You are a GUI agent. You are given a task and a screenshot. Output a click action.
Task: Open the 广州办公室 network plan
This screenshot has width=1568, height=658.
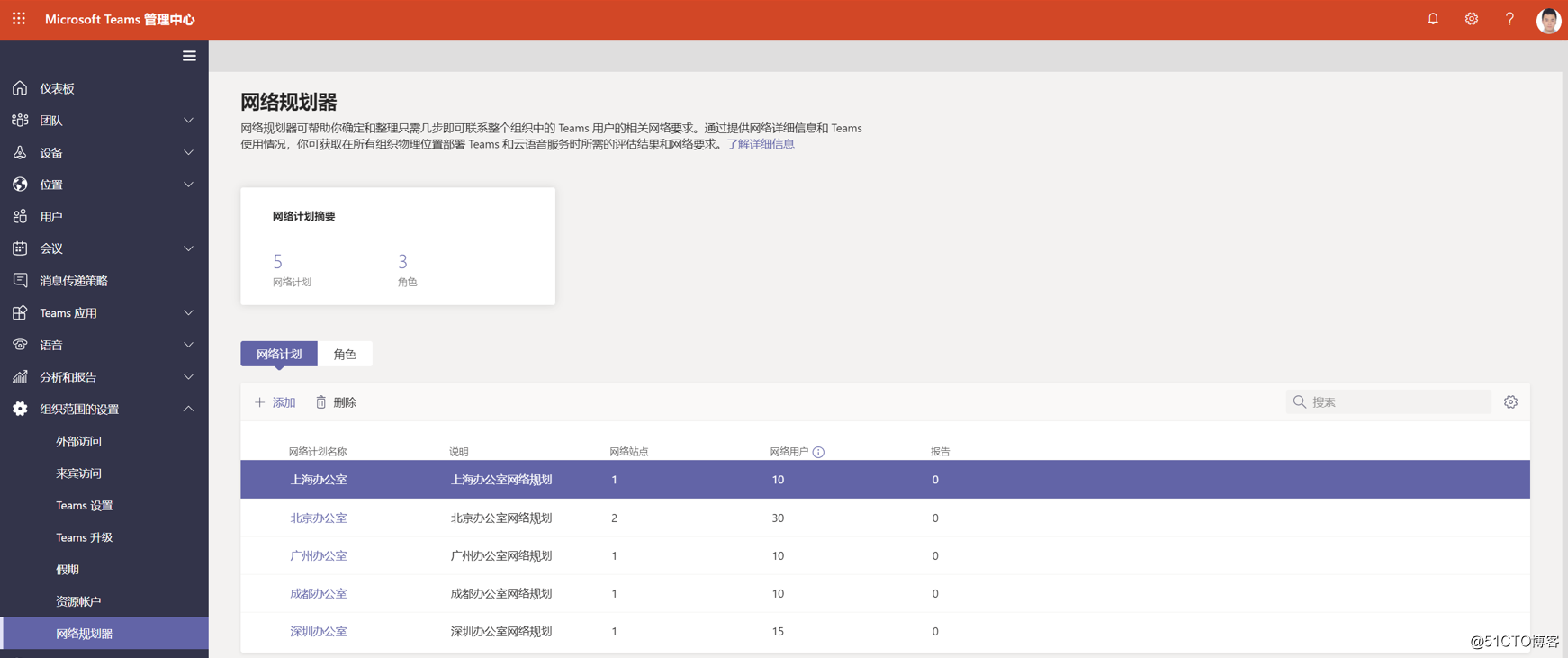[x=318, y=555]
